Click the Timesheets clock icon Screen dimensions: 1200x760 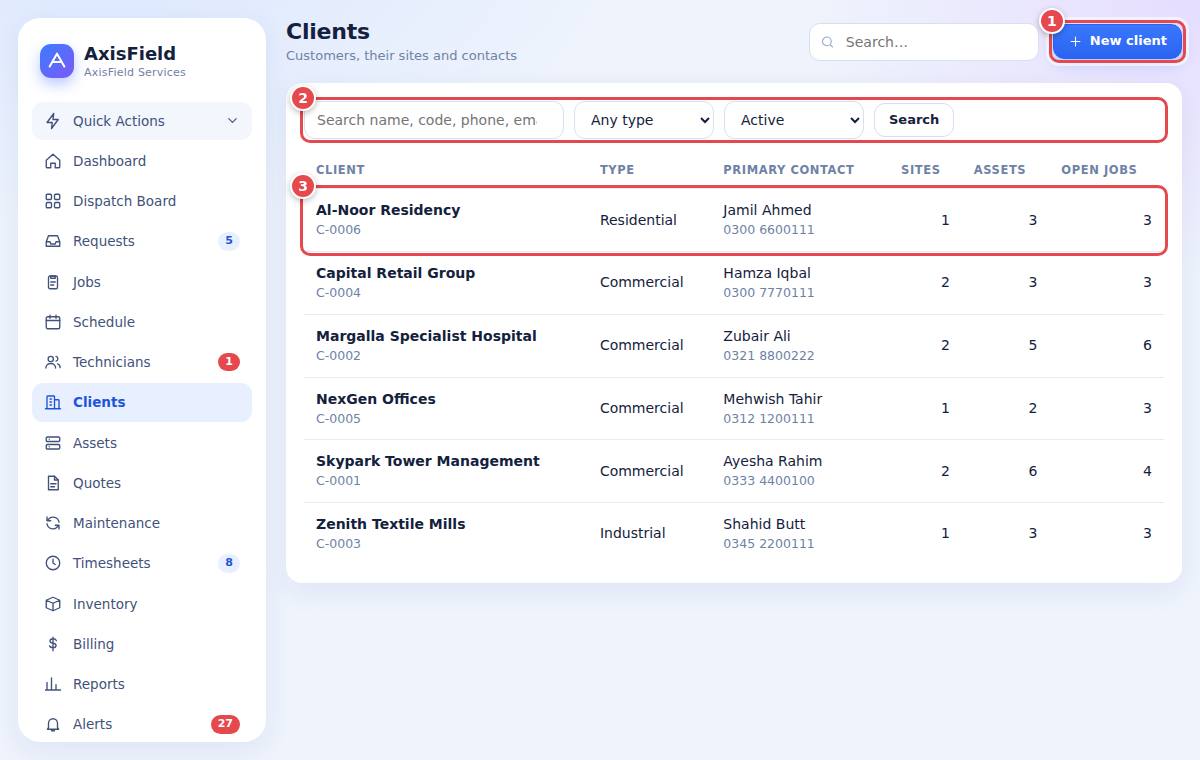tap(53, 563)
